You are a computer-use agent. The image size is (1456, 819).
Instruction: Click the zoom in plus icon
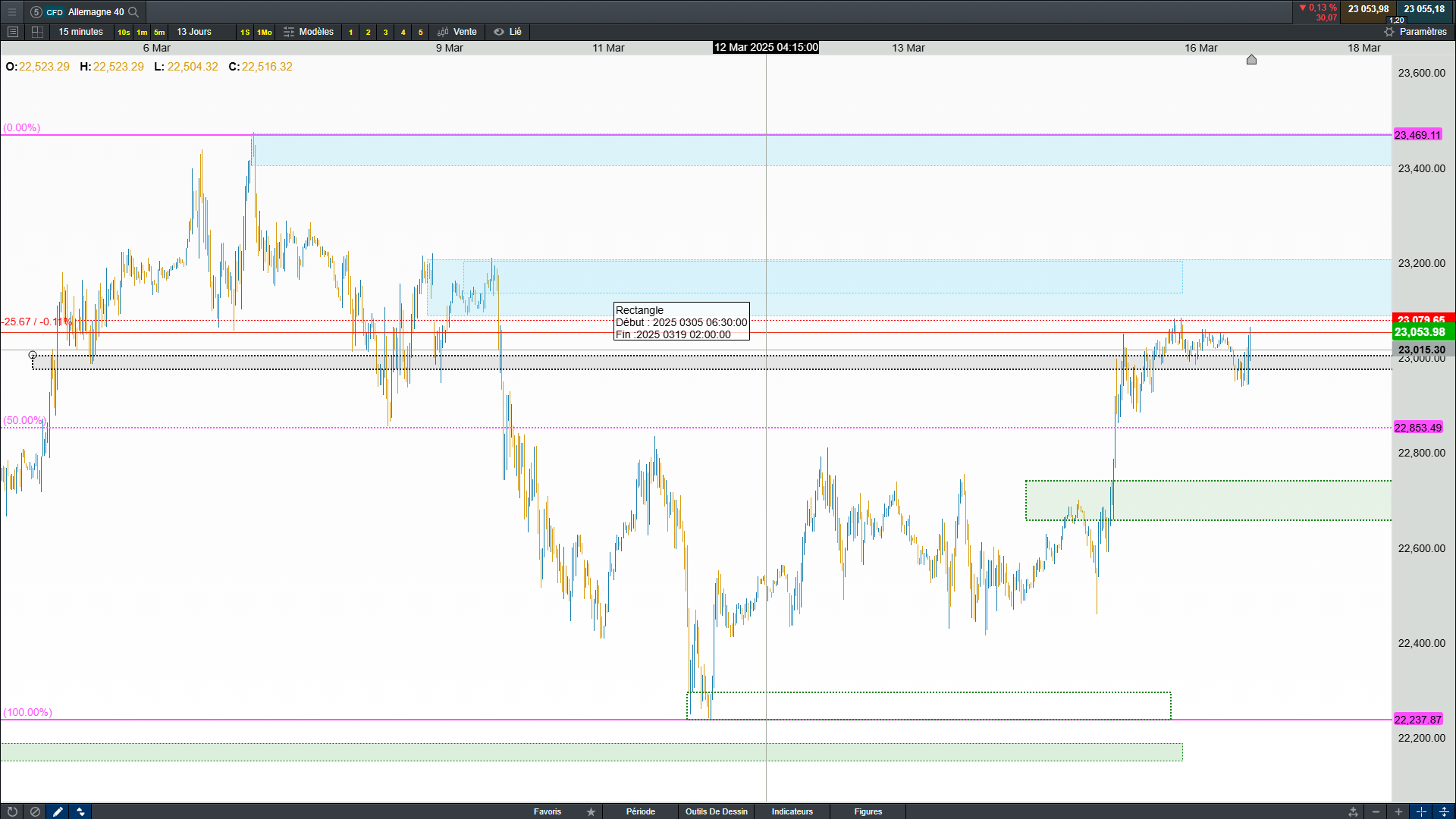pyautogui.click(x=1398, y=811)
